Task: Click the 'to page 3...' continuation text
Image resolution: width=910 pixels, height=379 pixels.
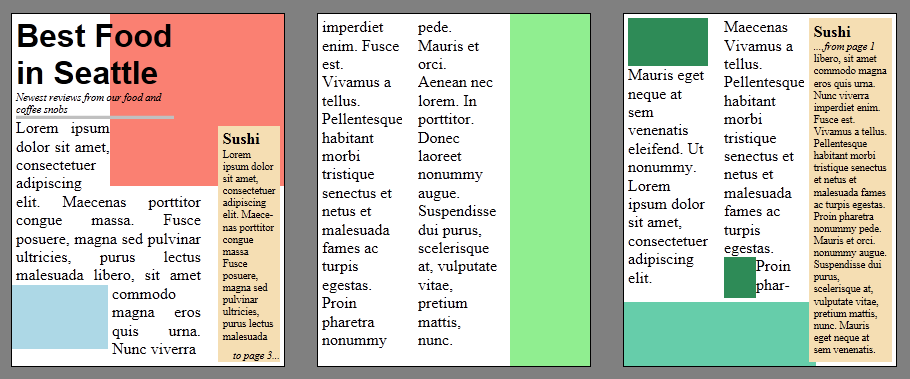Action: (256, 356)
